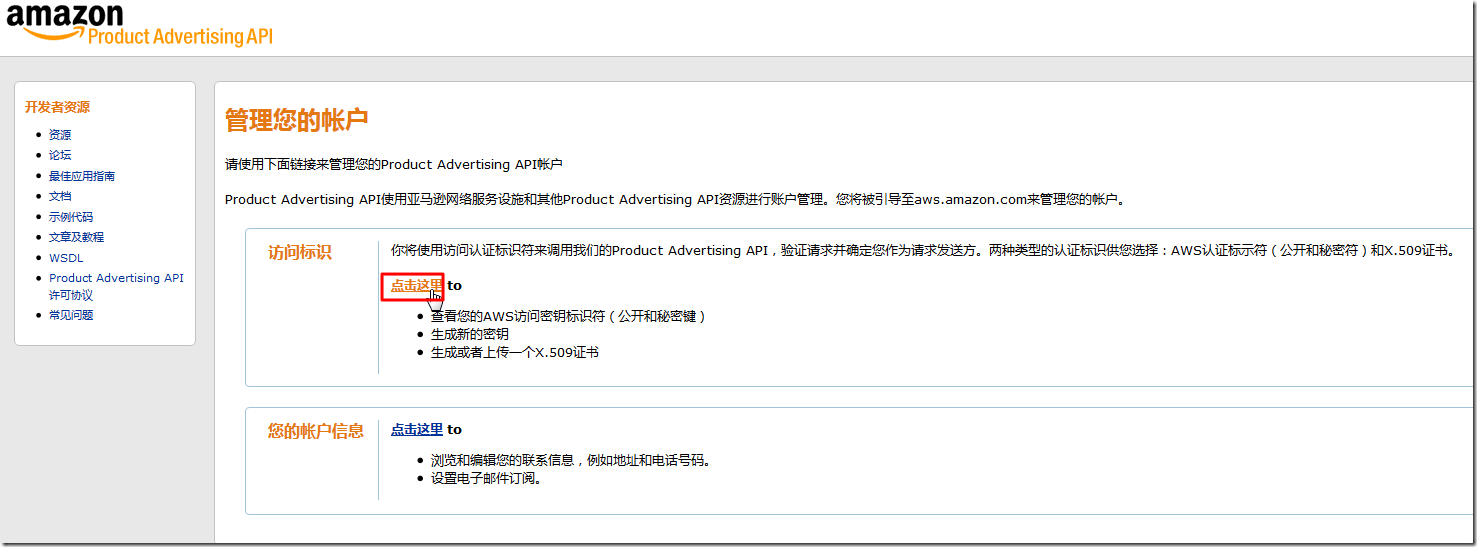The width and height of the screenshot is (1477, 547).
Task: Click the 您的帐户信息 section title
Action: point(316,431)
